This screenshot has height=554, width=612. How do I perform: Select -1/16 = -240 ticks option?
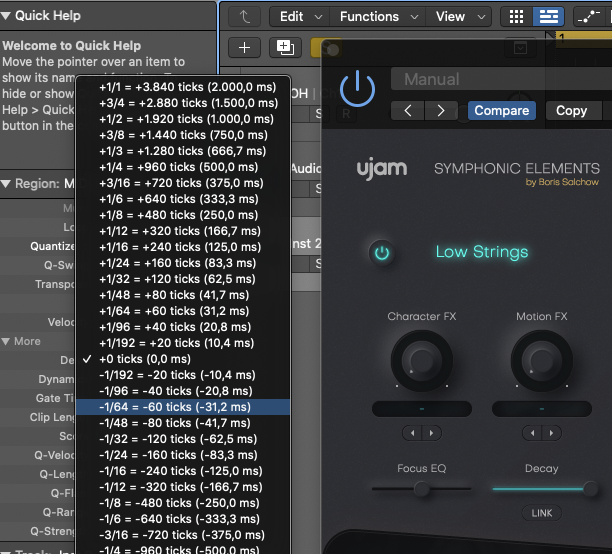point(183,471)
